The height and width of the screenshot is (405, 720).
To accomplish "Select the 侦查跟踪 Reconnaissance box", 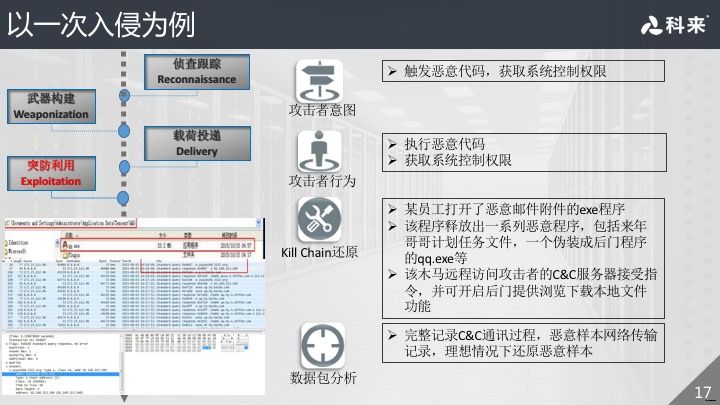I will click(197, 72).
